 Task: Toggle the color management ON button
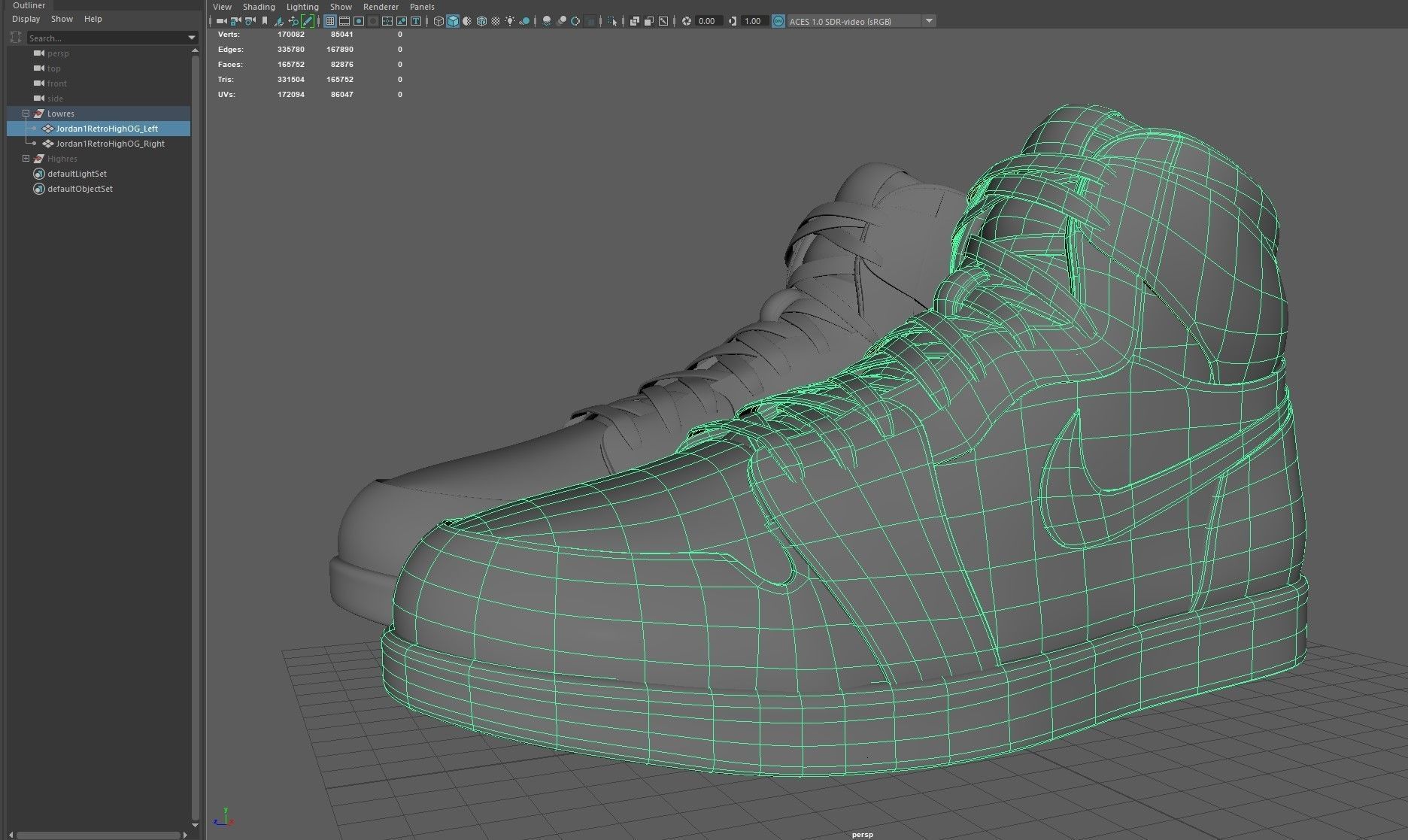778,21
